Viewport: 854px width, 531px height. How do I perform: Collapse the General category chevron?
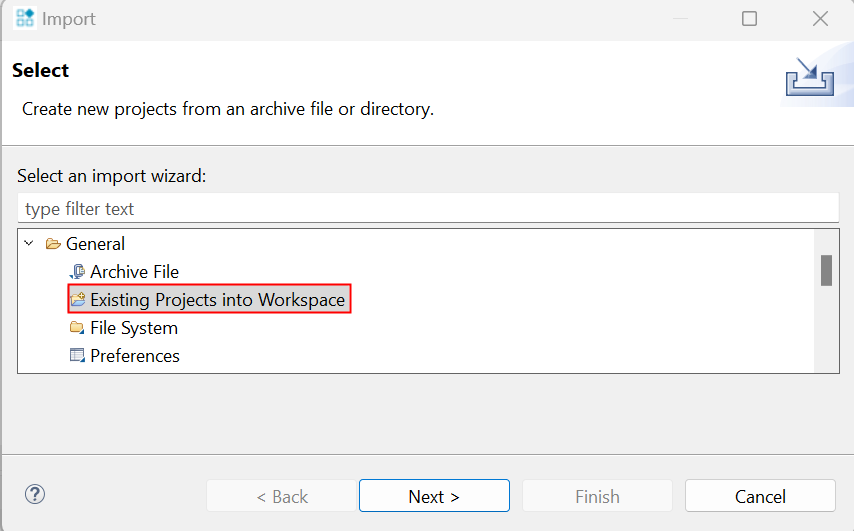29,244
